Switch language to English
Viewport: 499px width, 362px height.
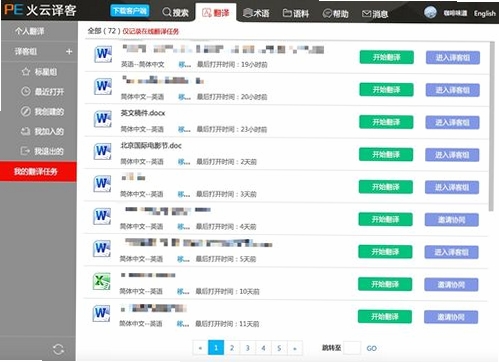click(x=485, y=13)
